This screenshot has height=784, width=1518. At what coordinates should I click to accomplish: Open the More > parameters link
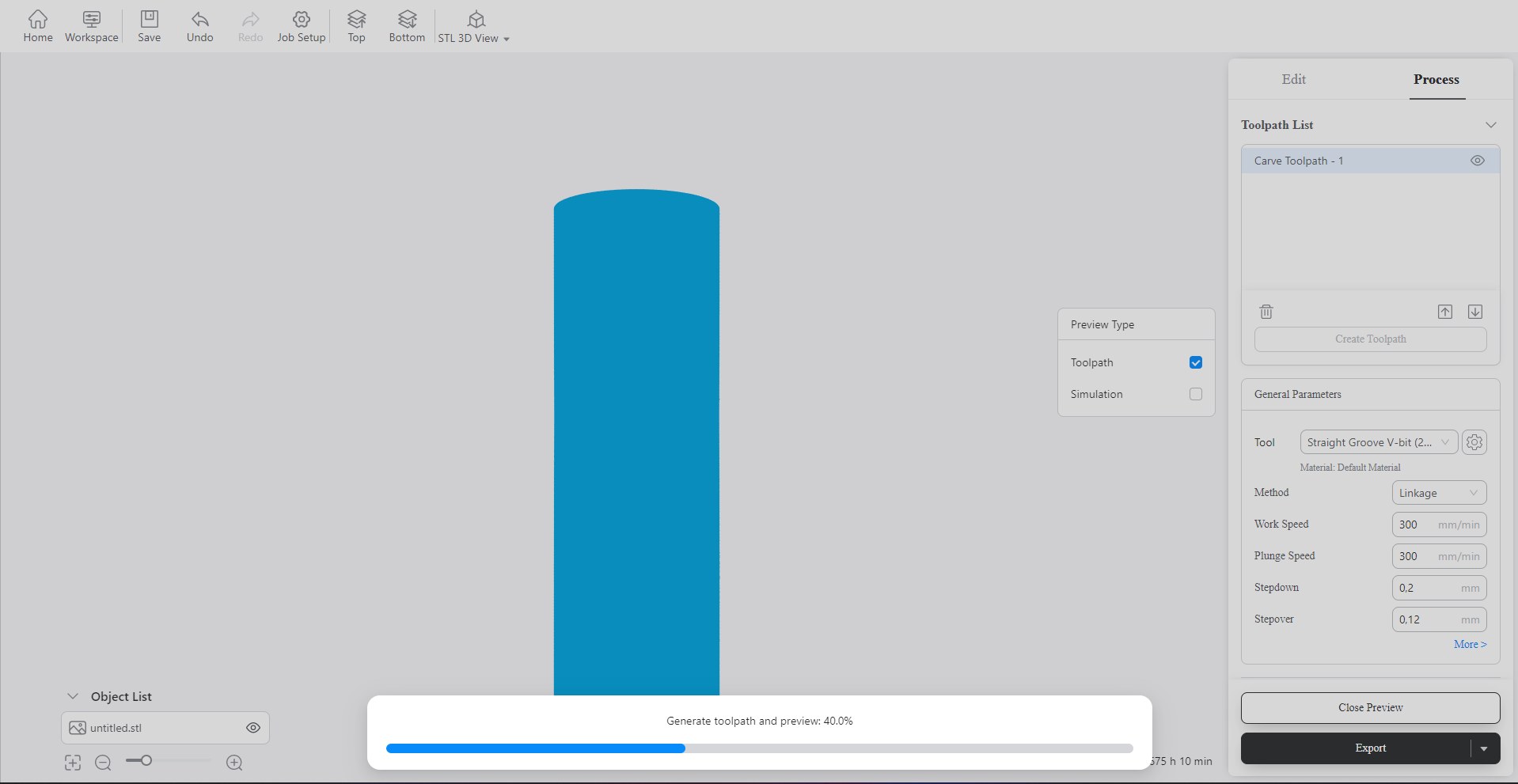coord(1471,644)
